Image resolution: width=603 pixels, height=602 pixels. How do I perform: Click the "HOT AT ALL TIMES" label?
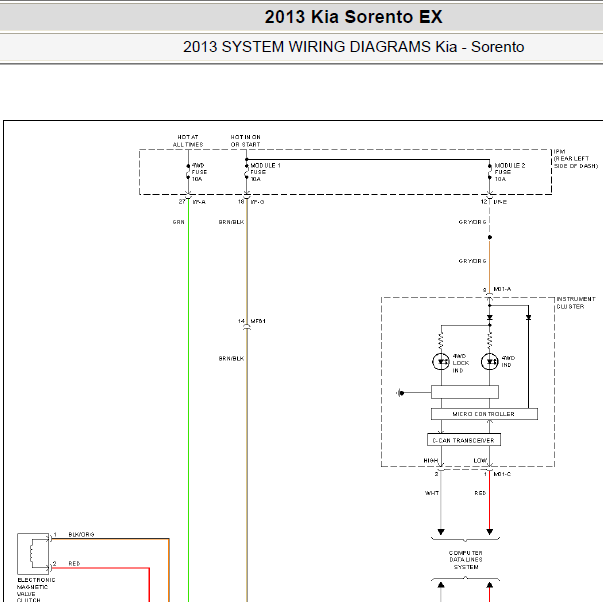pos(188,141)
